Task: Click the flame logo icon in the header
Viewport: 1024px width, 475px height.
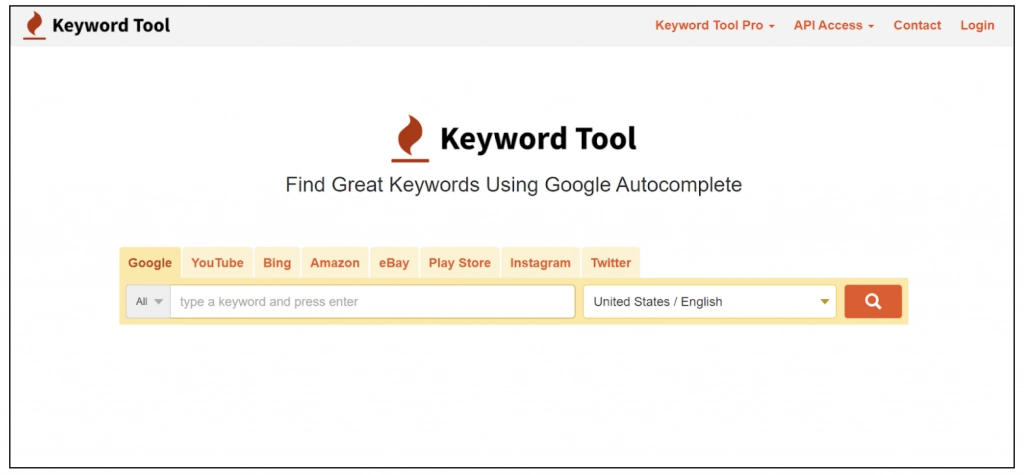Action: coord(35,26)
